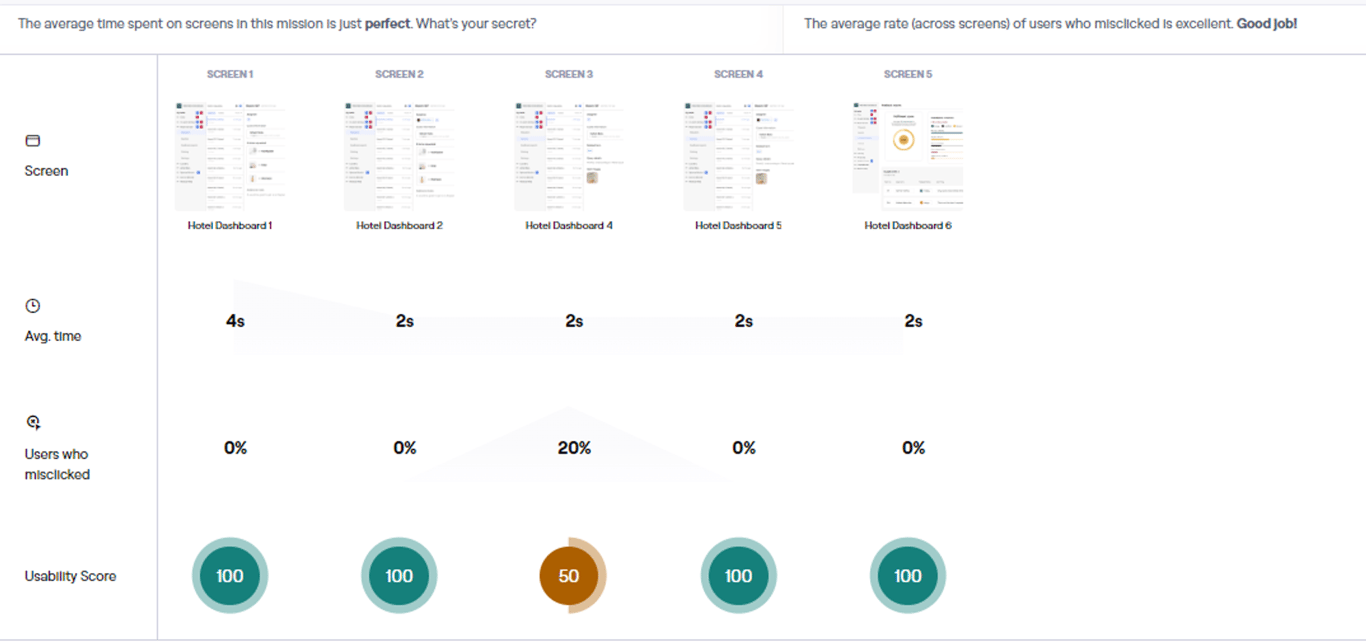Click the 4s average time value
The width and height of the screenshot is (1366, 644).
point(235,321)
